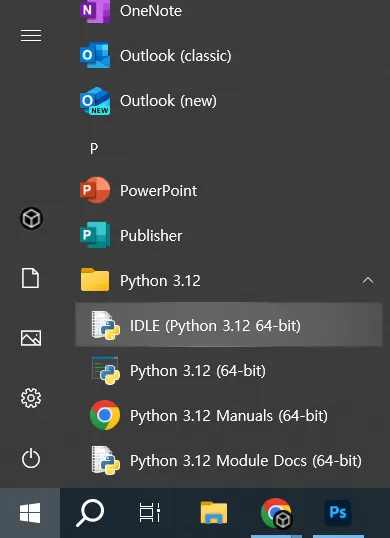The image size is (390, 538).
Task: Click the letter P section header
Action: 94,149
